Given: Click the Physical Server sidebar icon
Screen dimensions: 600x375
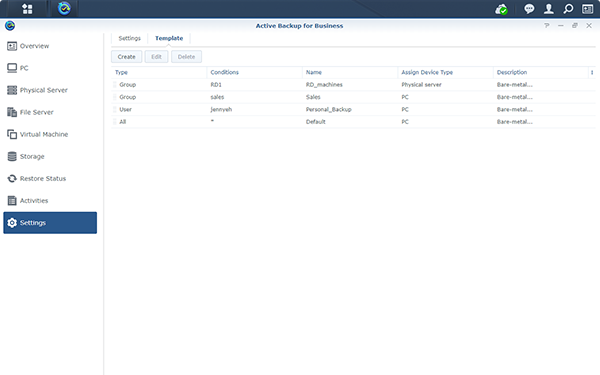Looking at the screenshot, I should 12,90.
